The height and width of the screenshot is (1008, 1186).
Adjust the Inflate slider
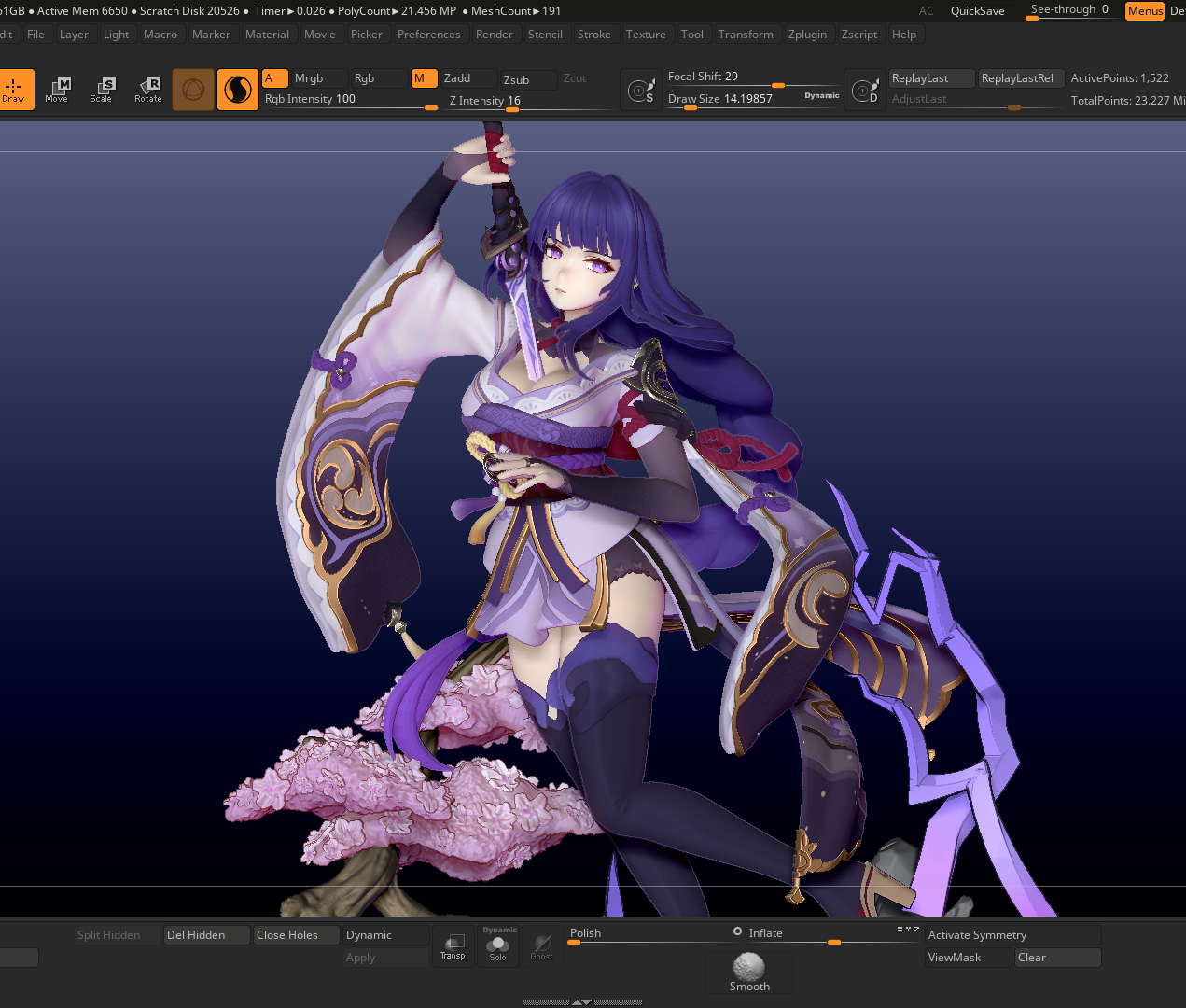tap(833, 934)
